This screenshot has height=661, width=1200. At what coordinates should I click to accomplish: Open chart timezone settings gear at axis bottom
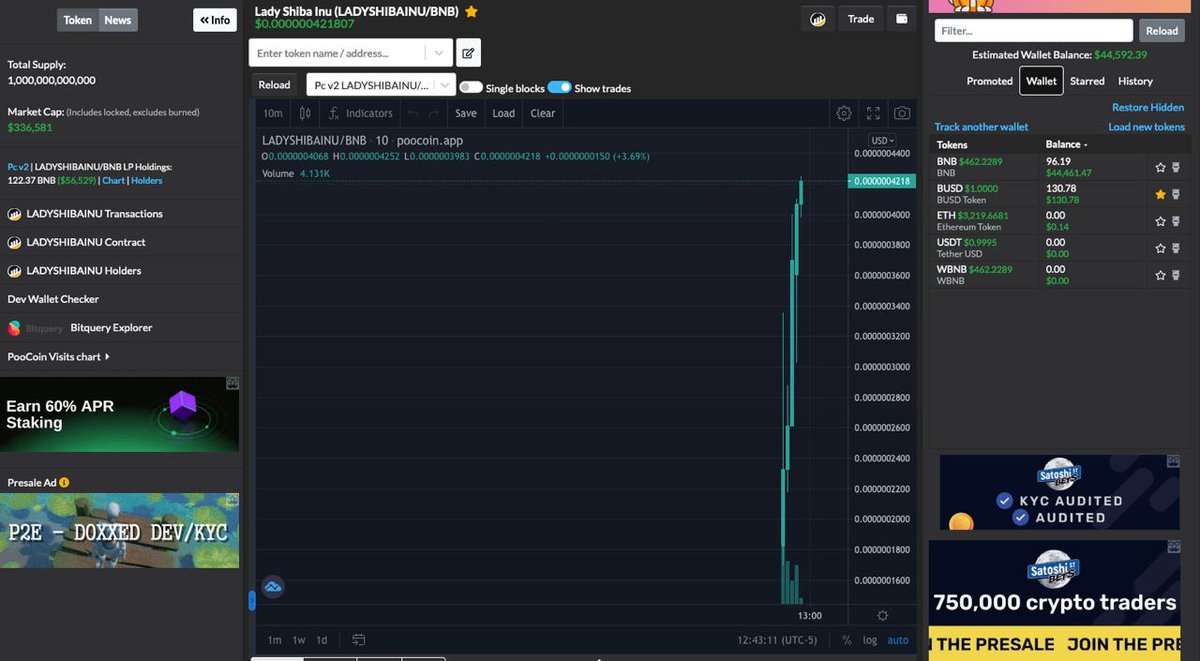click(882, 615)
